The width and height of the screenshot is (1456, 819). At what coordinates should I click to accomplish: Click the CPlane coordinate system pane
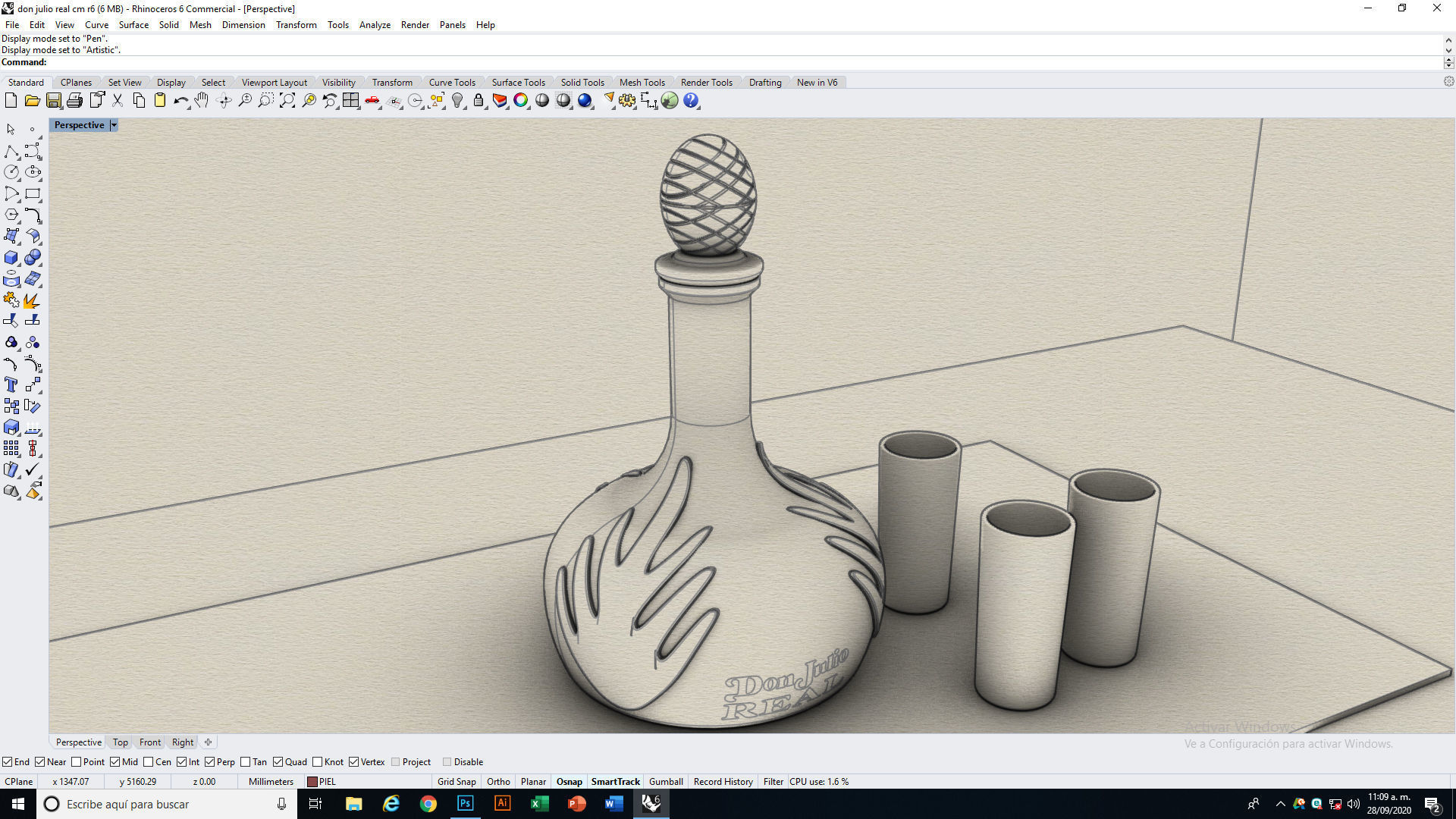[19, 782]
